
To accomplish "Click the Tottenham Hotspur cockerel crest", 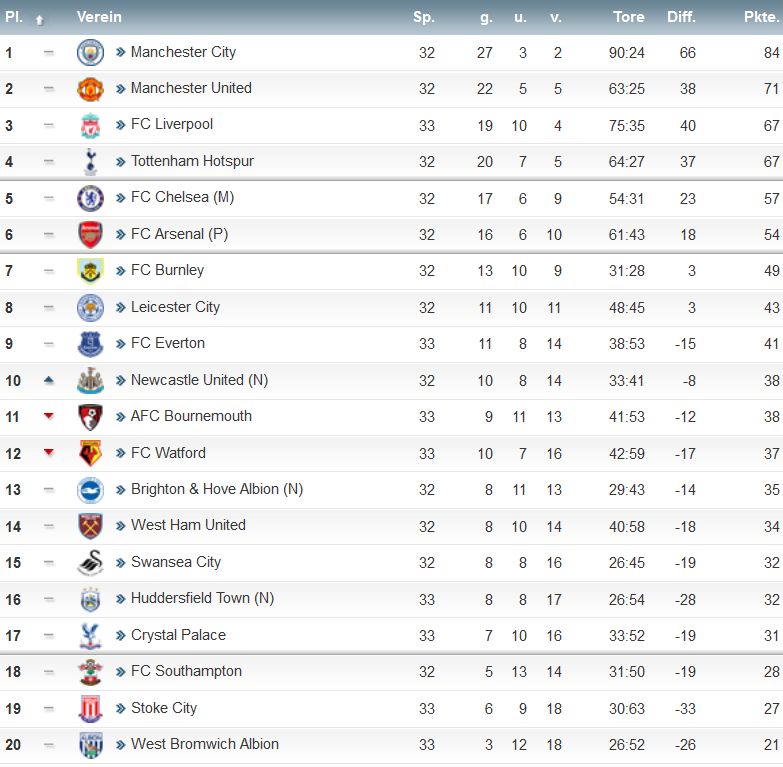I will pyautogui.click(x=90, y=162).
